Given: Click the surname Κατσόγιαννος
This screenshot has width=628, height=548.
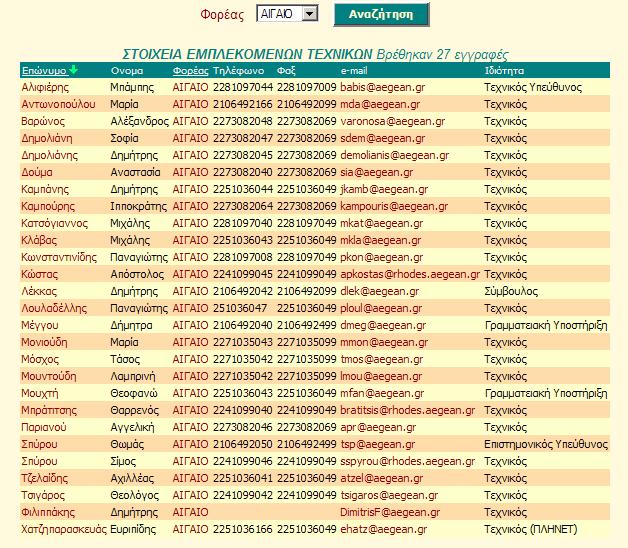Looking at the screenshot, I should click(x=54, y=223).
